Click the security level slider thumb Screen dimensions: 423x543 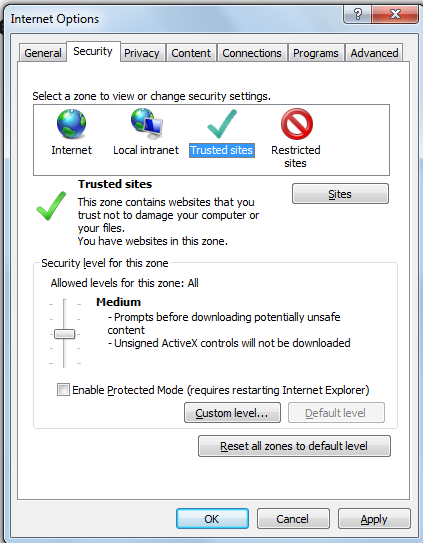(x=64, y=334)
